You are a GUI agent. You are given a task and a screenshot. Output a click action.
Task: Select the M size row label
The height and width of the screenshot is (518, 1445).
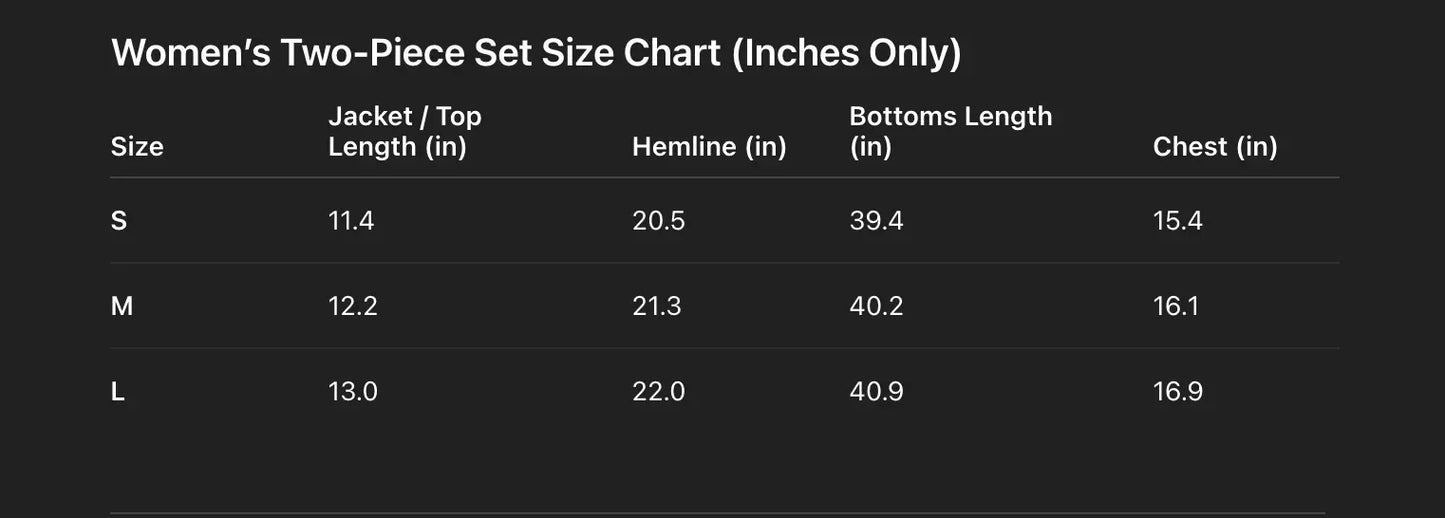pyautogui.click(x=122, y=306)
